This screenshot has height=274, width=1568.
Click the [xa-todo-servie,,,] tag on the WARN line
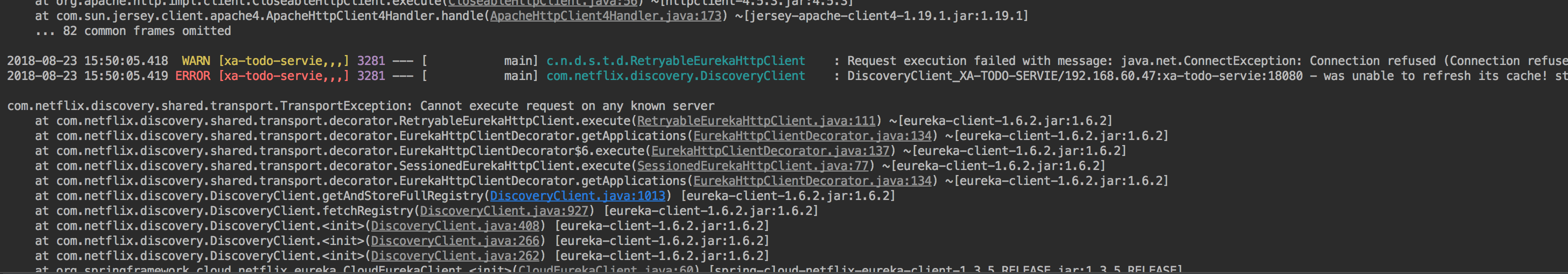tap(284, 61)
